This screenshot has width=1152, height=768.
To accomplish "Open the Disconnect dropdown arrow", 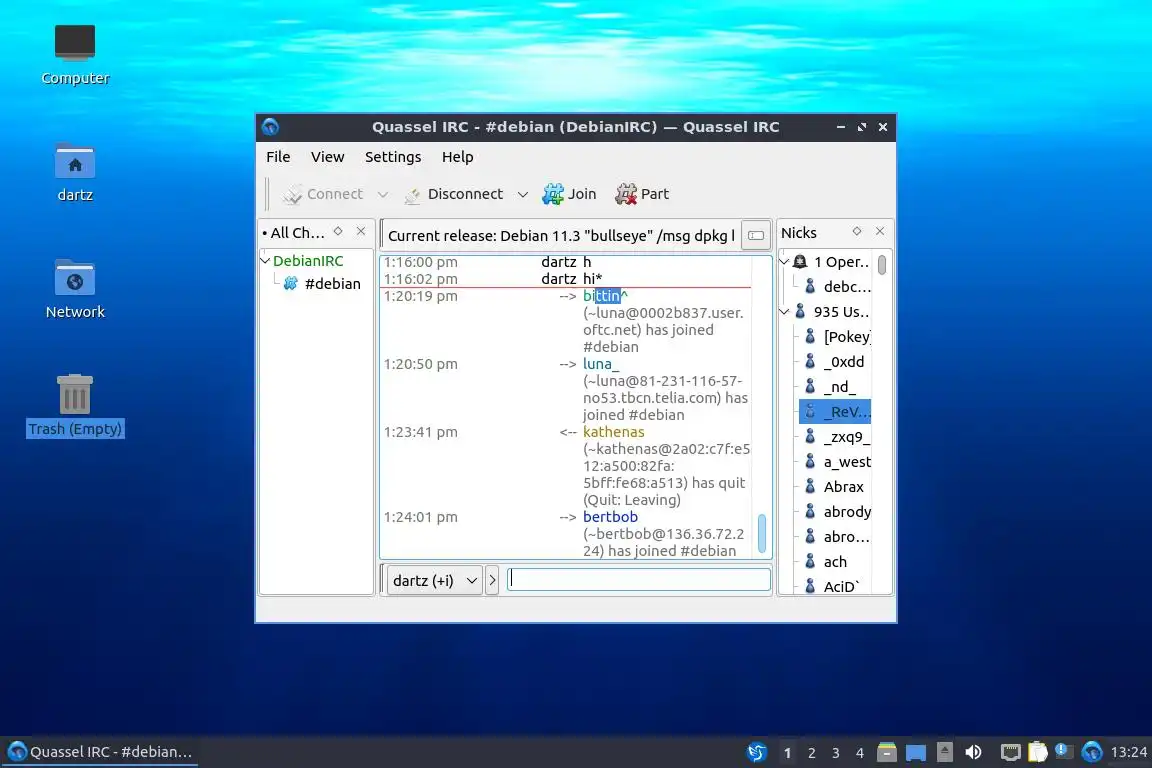I will [x=522, y=195].
